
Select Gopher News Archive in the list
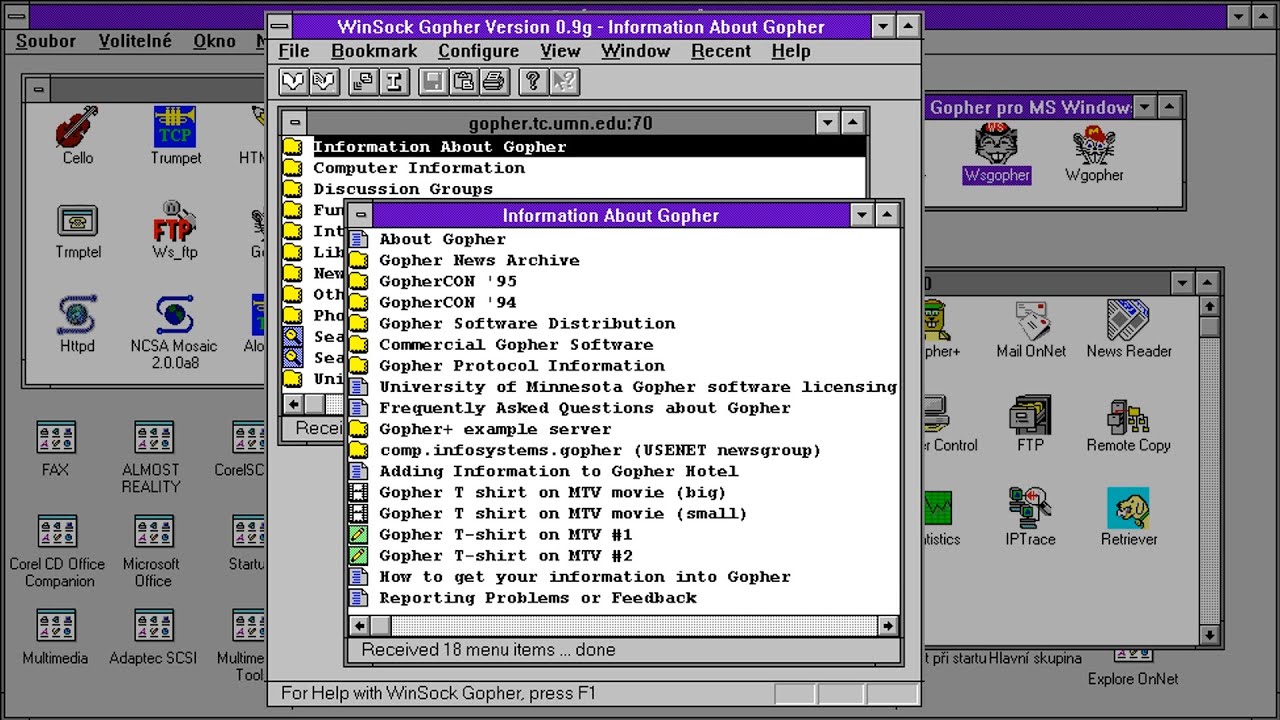click(479, 260)
